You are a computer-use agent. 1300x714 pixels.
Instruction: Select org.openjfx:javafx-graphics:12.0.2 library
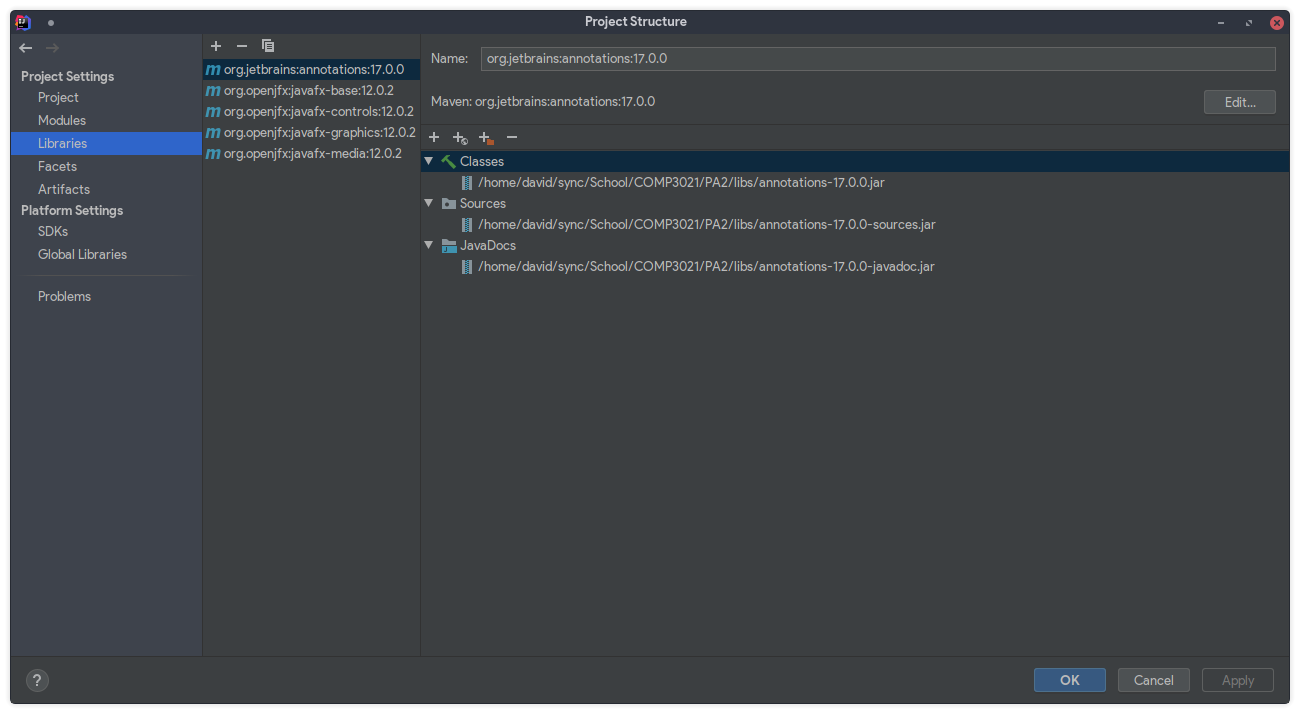311,132
